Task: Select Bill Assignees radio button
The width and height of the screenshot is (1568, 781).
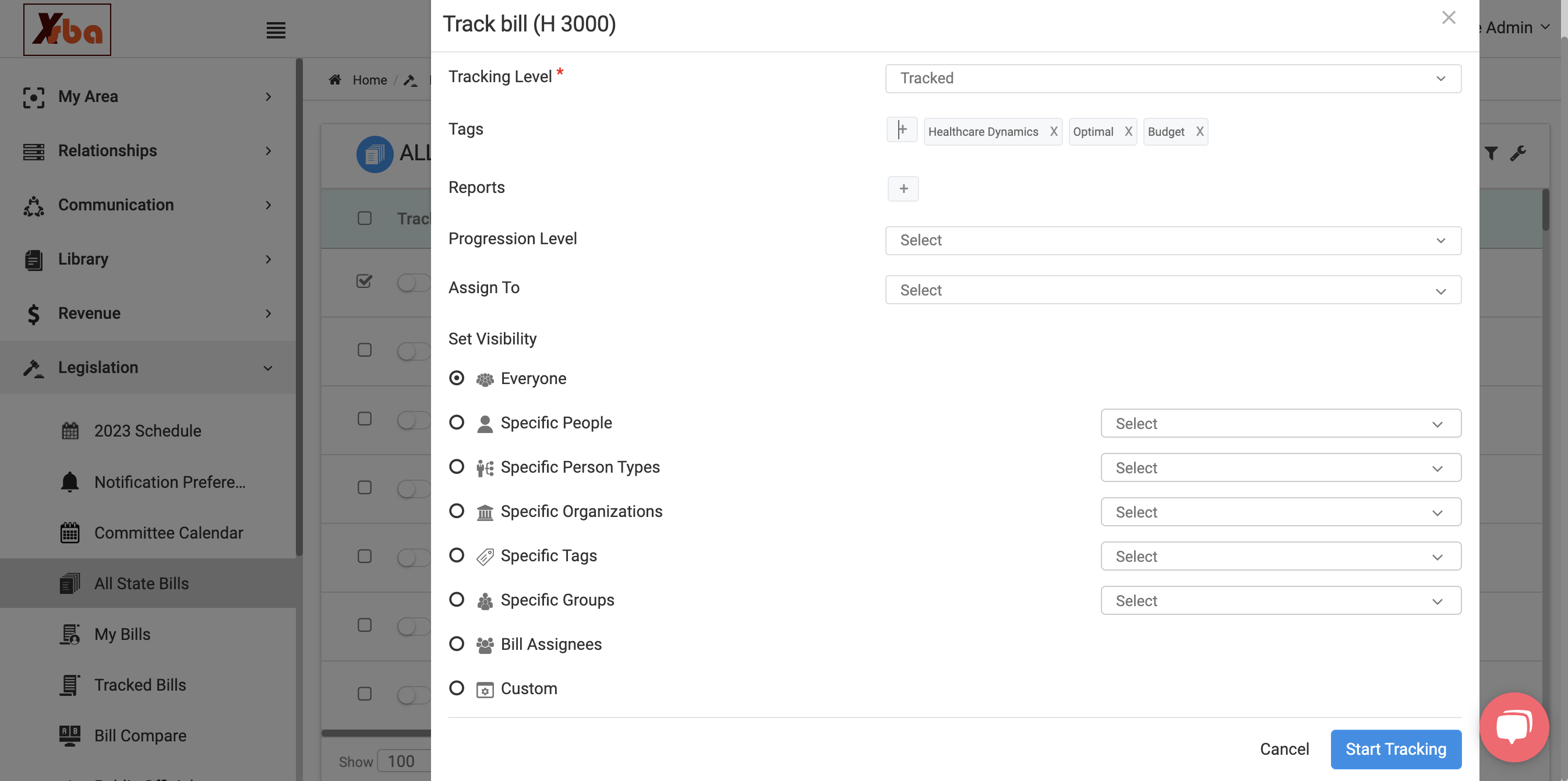Action: pos(457,644)
